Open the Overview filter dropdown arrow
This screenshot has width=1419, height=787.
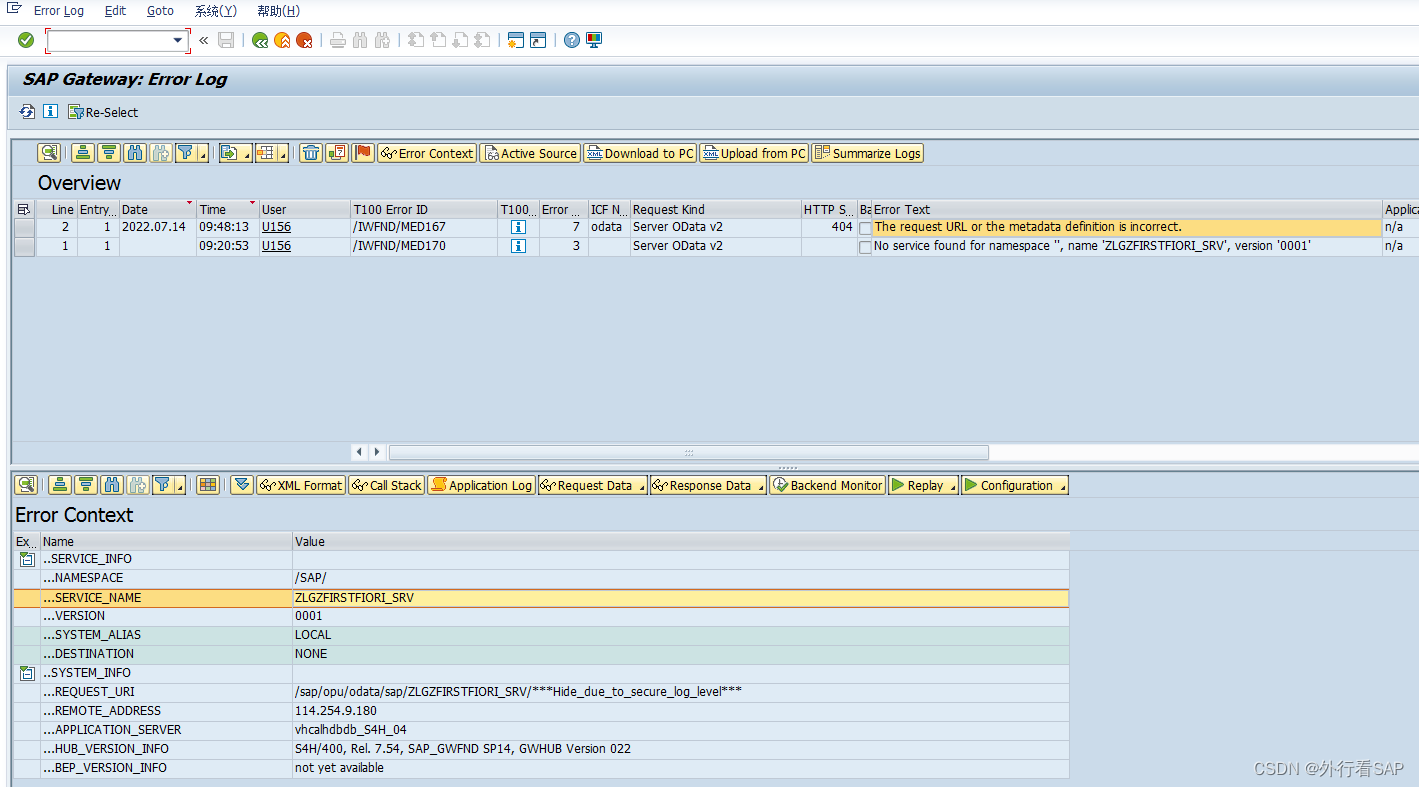(x=204, y=154)
